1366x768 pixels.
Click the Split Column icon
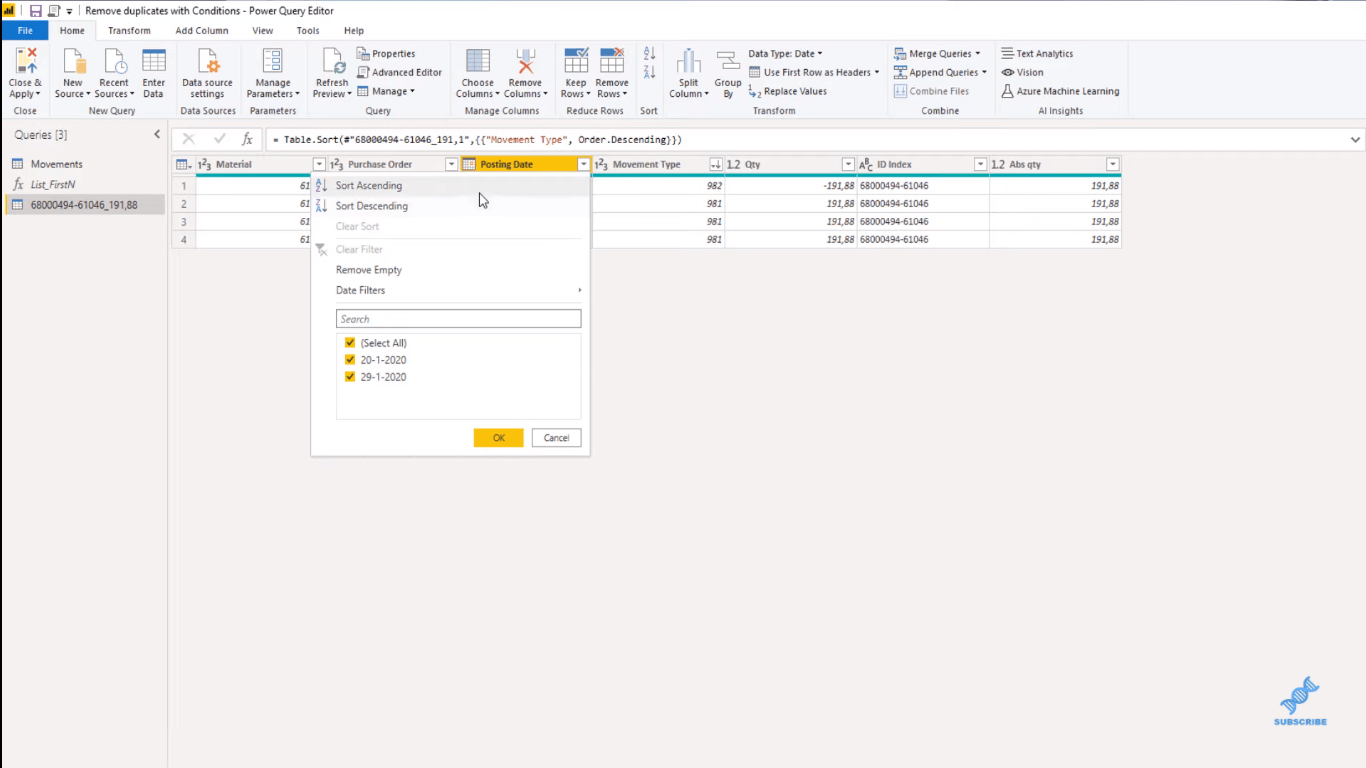pos(688,61)
